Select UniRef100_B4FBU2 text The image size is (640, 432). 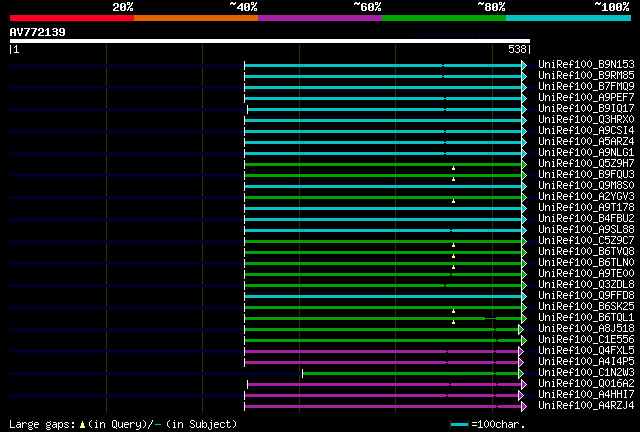click(586, 219)
